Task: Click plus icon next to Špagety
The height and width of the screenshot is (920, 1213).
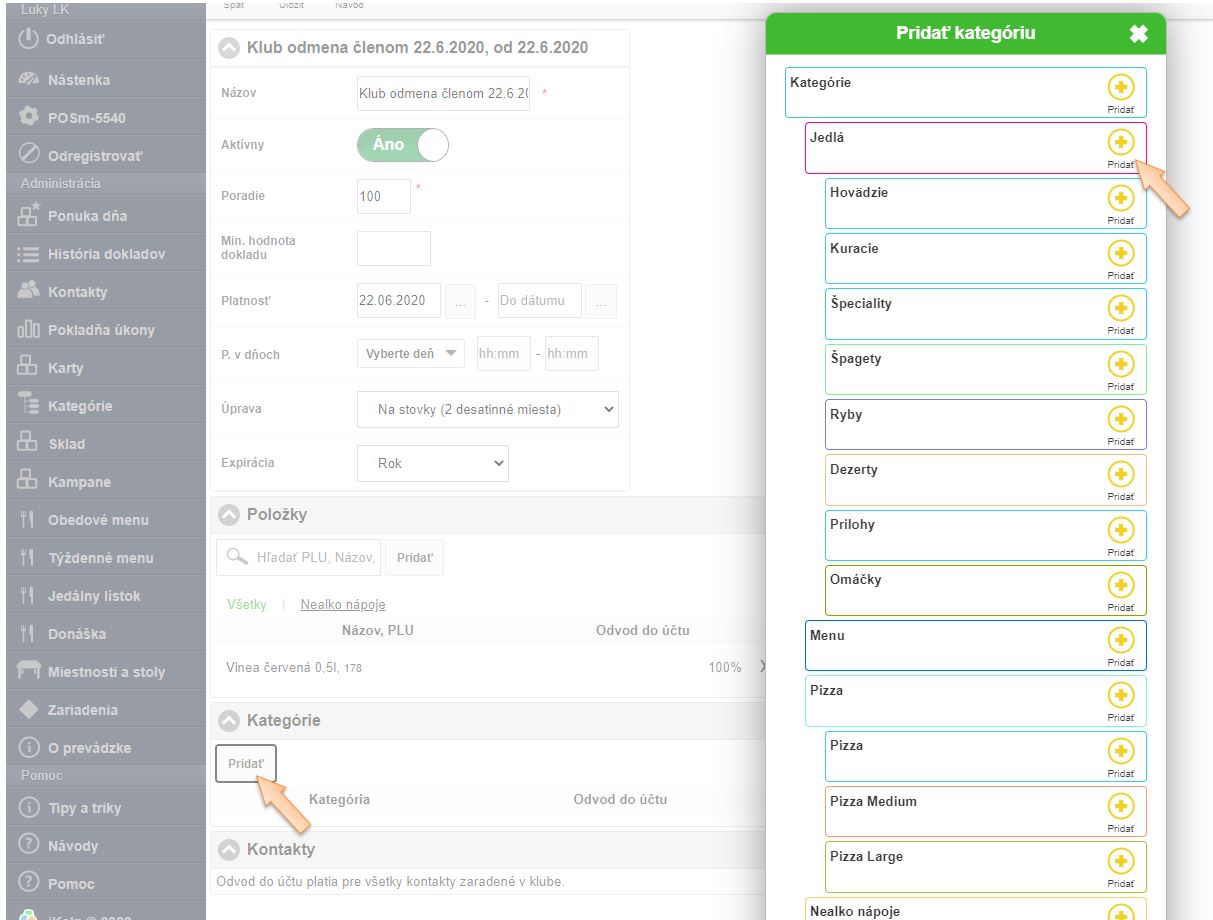Action: [1120, 364]
